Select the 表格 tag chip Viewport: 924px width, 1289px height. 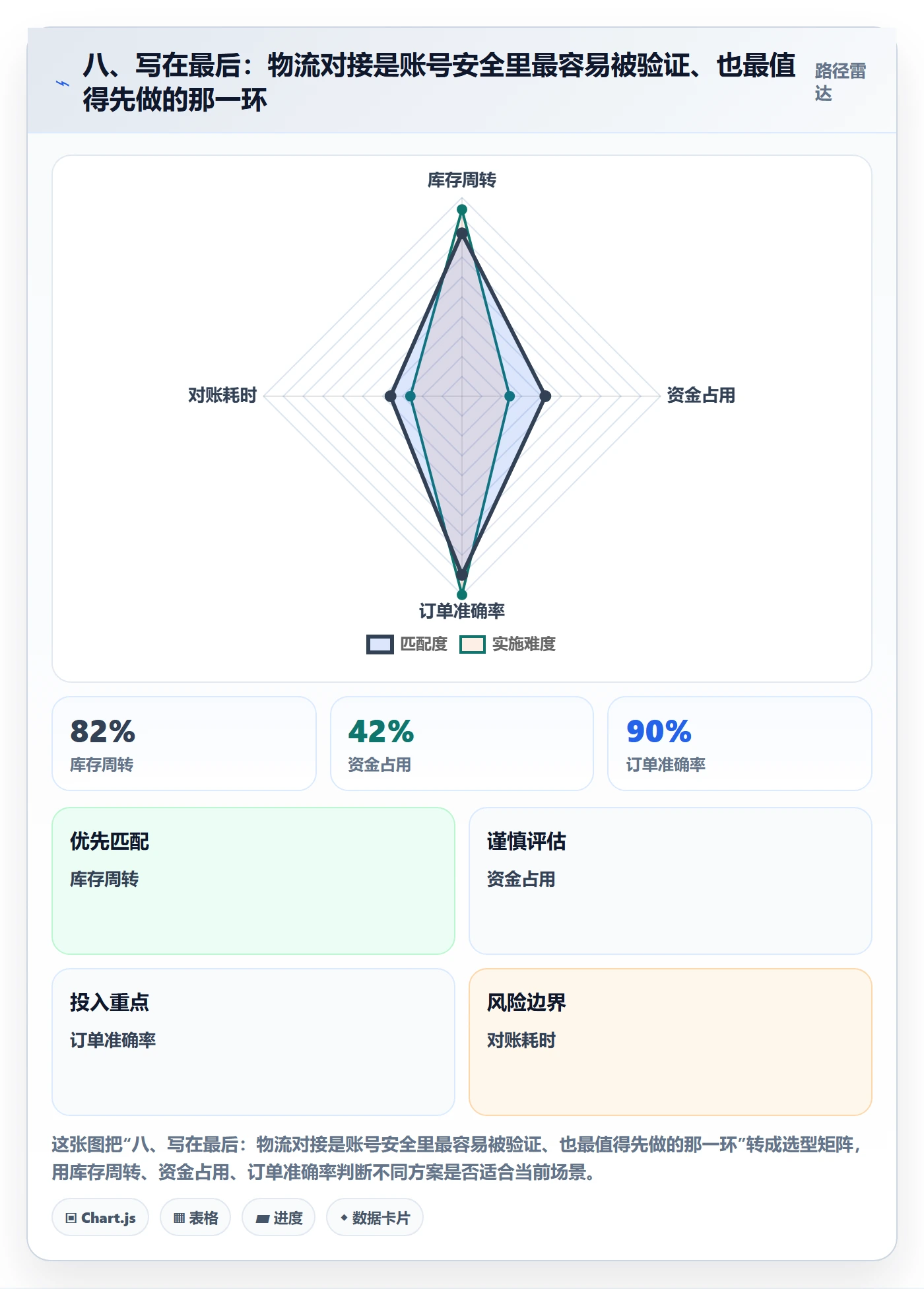pos(195,1218)
